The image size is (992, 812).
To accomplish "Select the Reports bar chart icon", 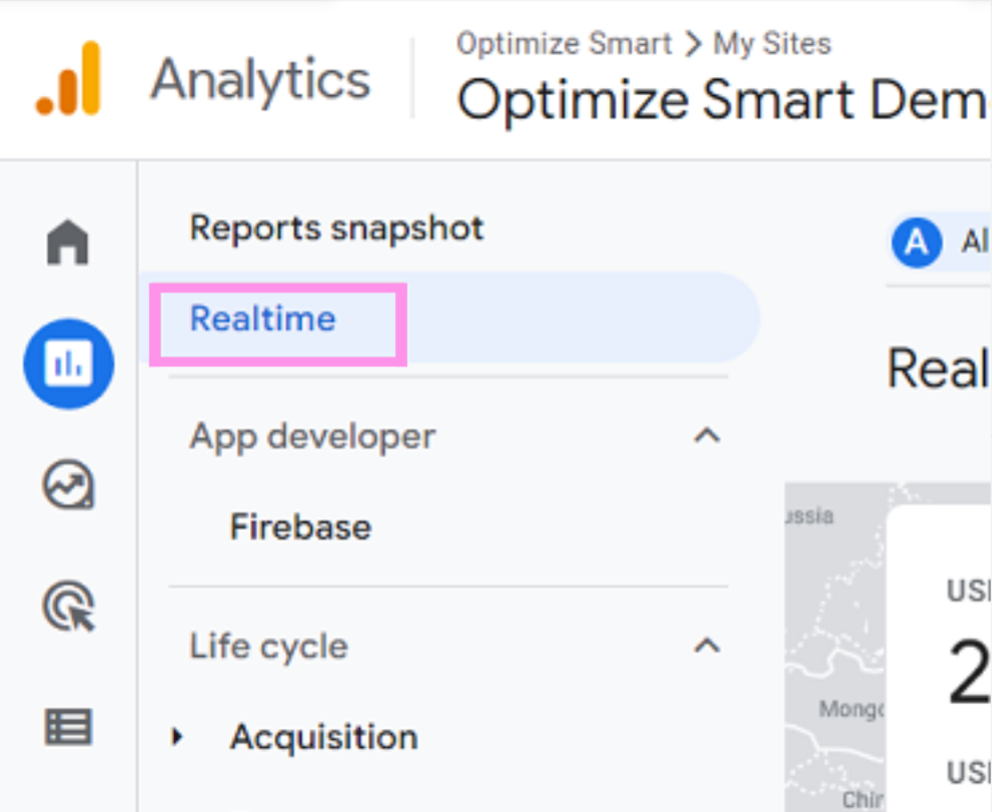I will point(68,364).
